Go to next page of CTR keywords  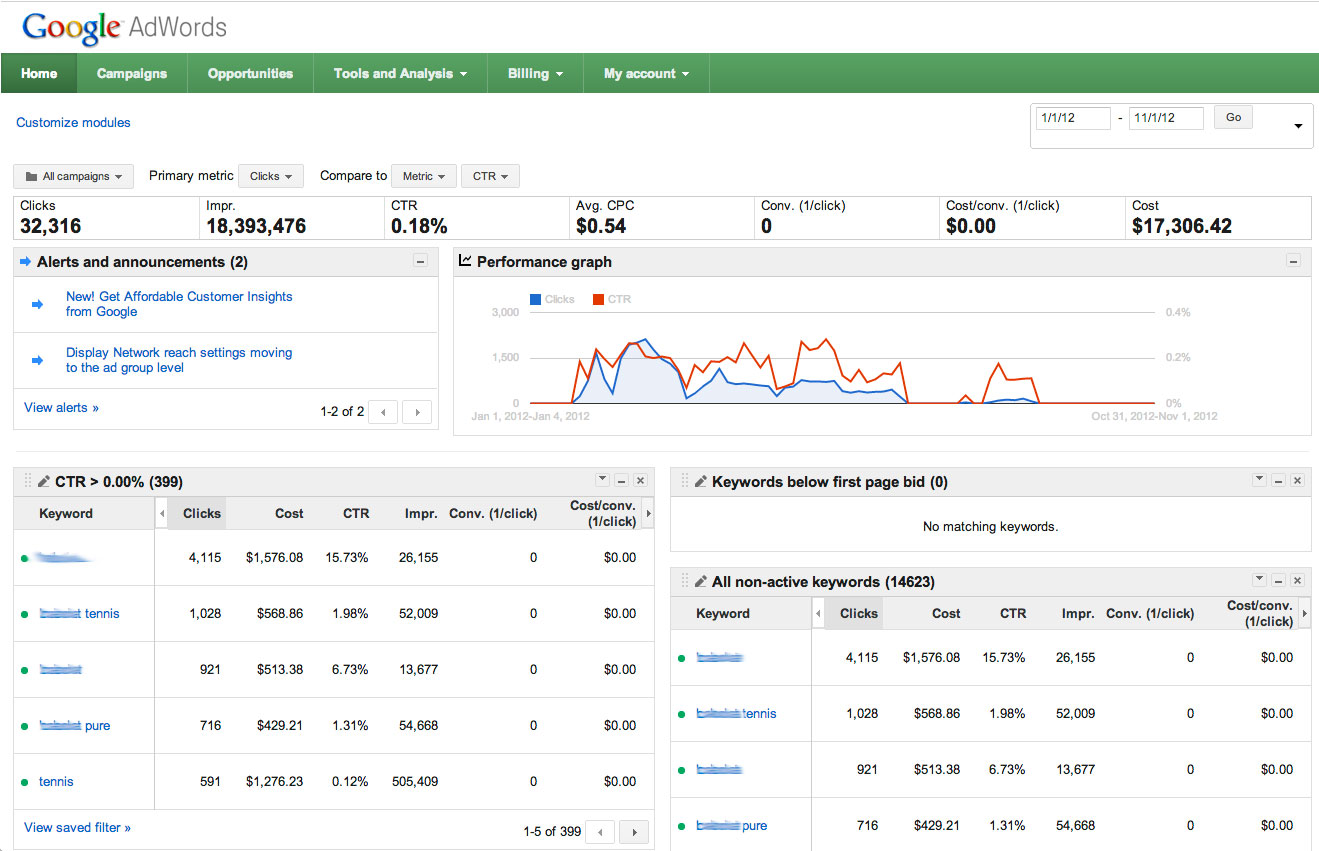tap(633, 831)
